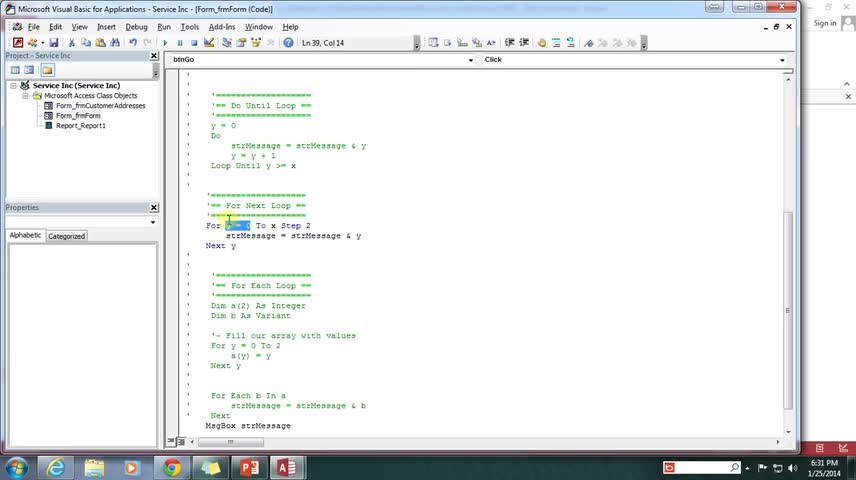856x480 pixels.
Task: Select Form_frmCustomerAddresses in the project tree
Action: click(x=100, y=106)
